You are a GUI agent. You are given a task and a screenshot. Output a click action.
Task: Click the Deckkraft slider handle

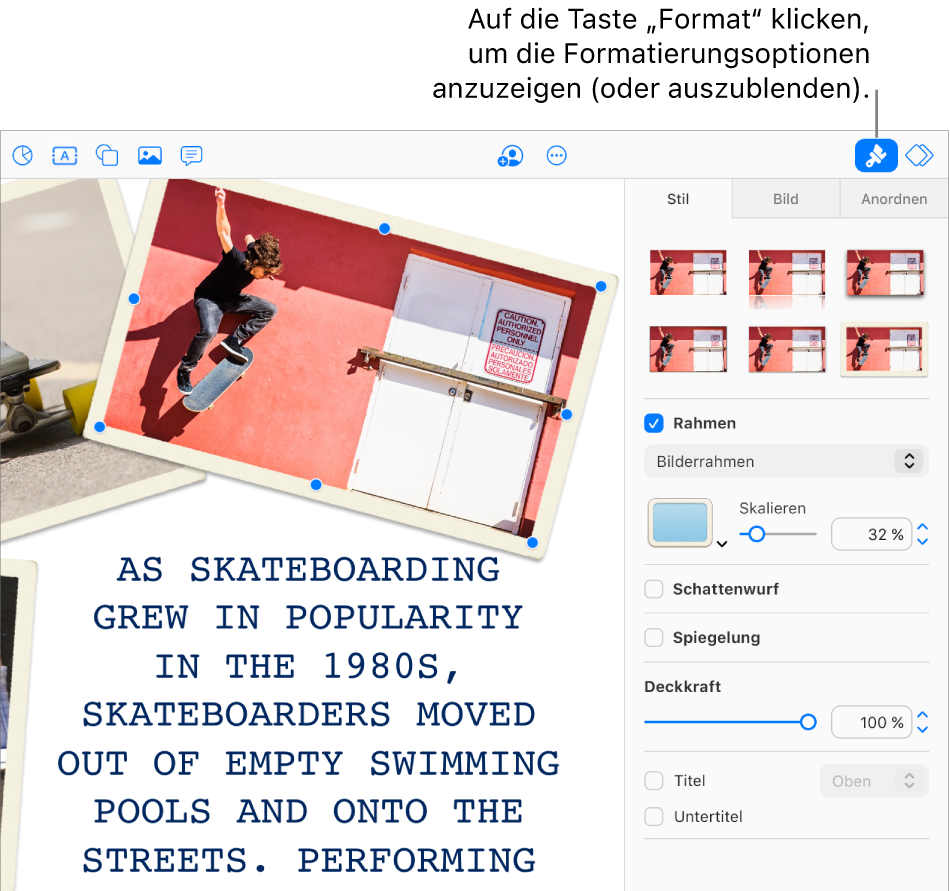point(808,722)
